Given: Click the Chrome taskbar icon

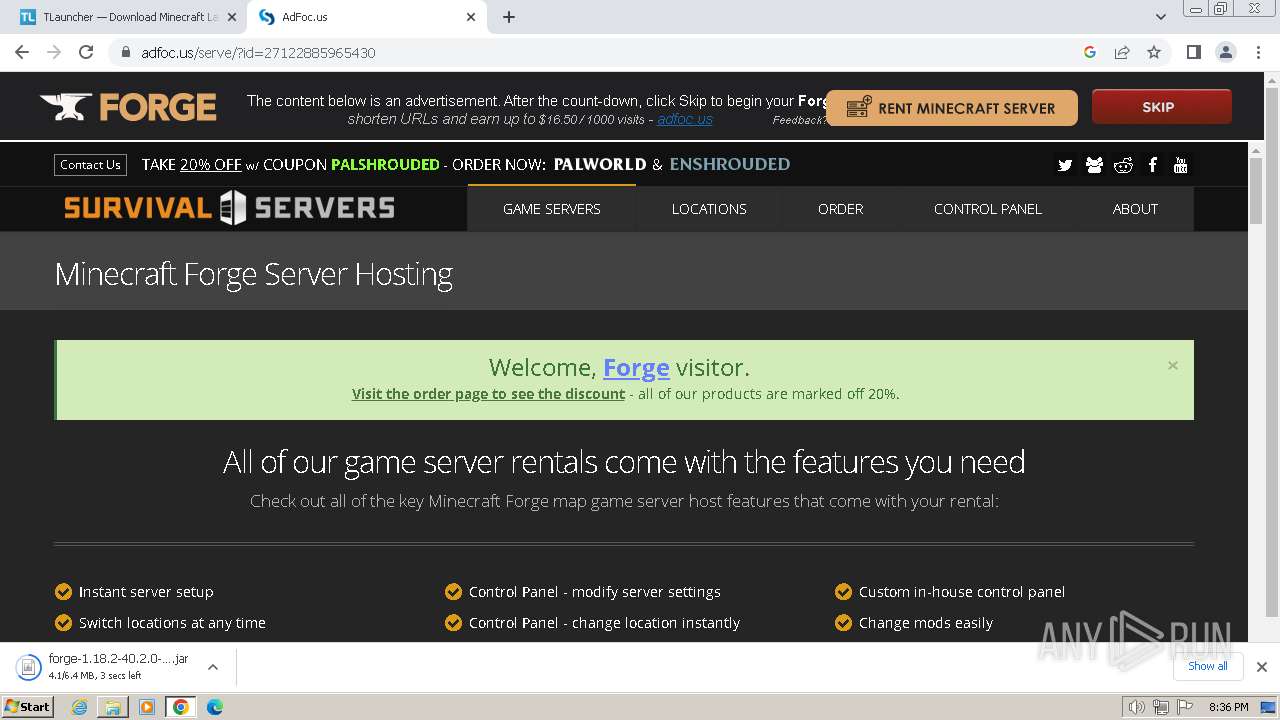Looking at the screenshot, I should pos(181,707).
